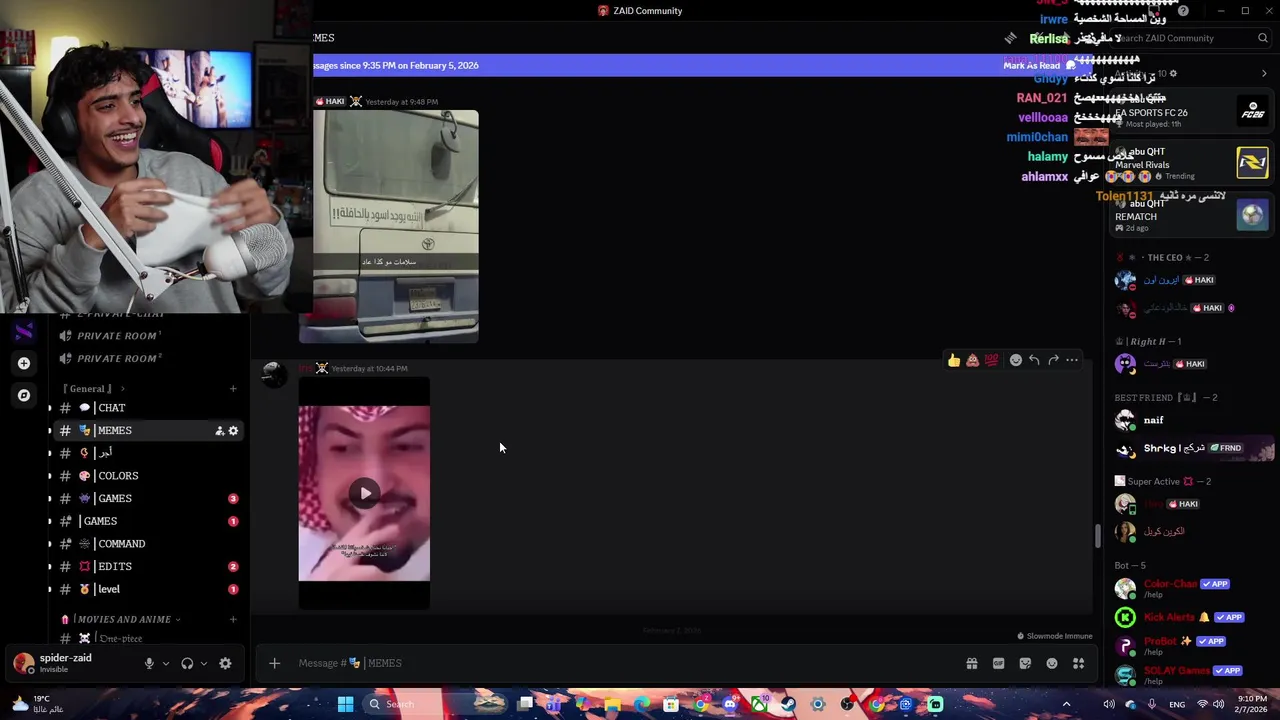1280x720 pixels.
Task: Open MEMES channel settings gear
Action: [234, 431]
